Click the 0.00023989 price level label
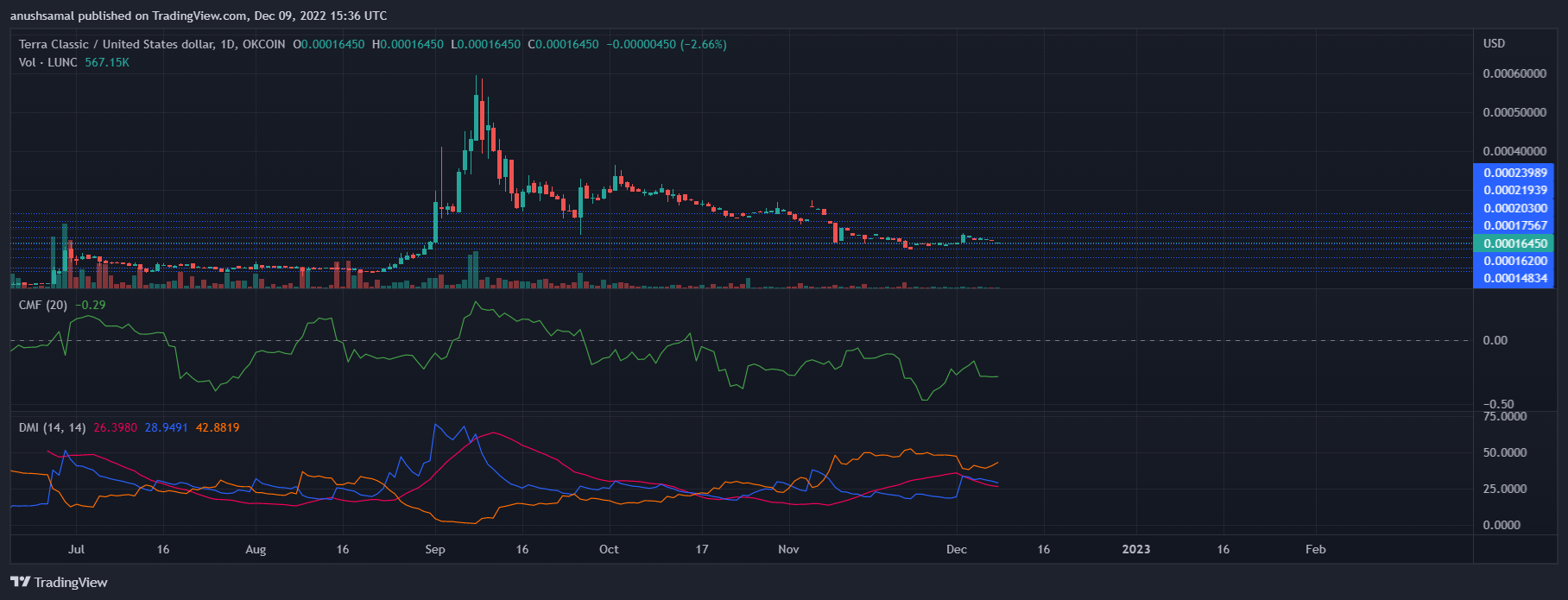Image resolution: width=1568 pixels, height=600 pixels. coord(1514,173)
